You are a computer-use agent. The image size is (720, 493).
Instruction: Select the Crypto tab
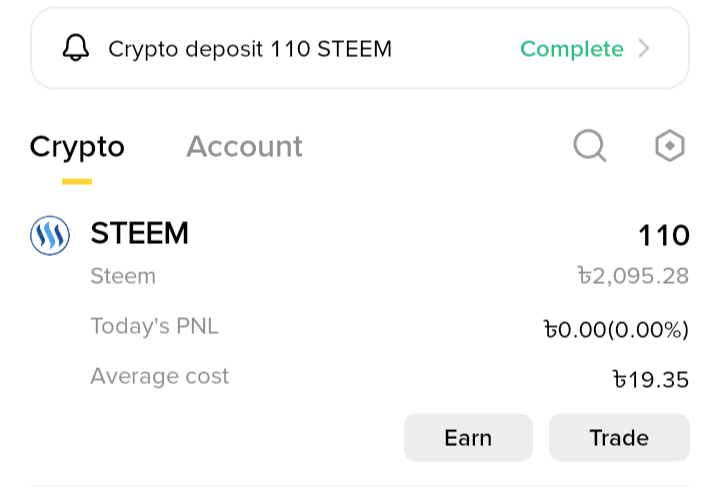[77, 148]
